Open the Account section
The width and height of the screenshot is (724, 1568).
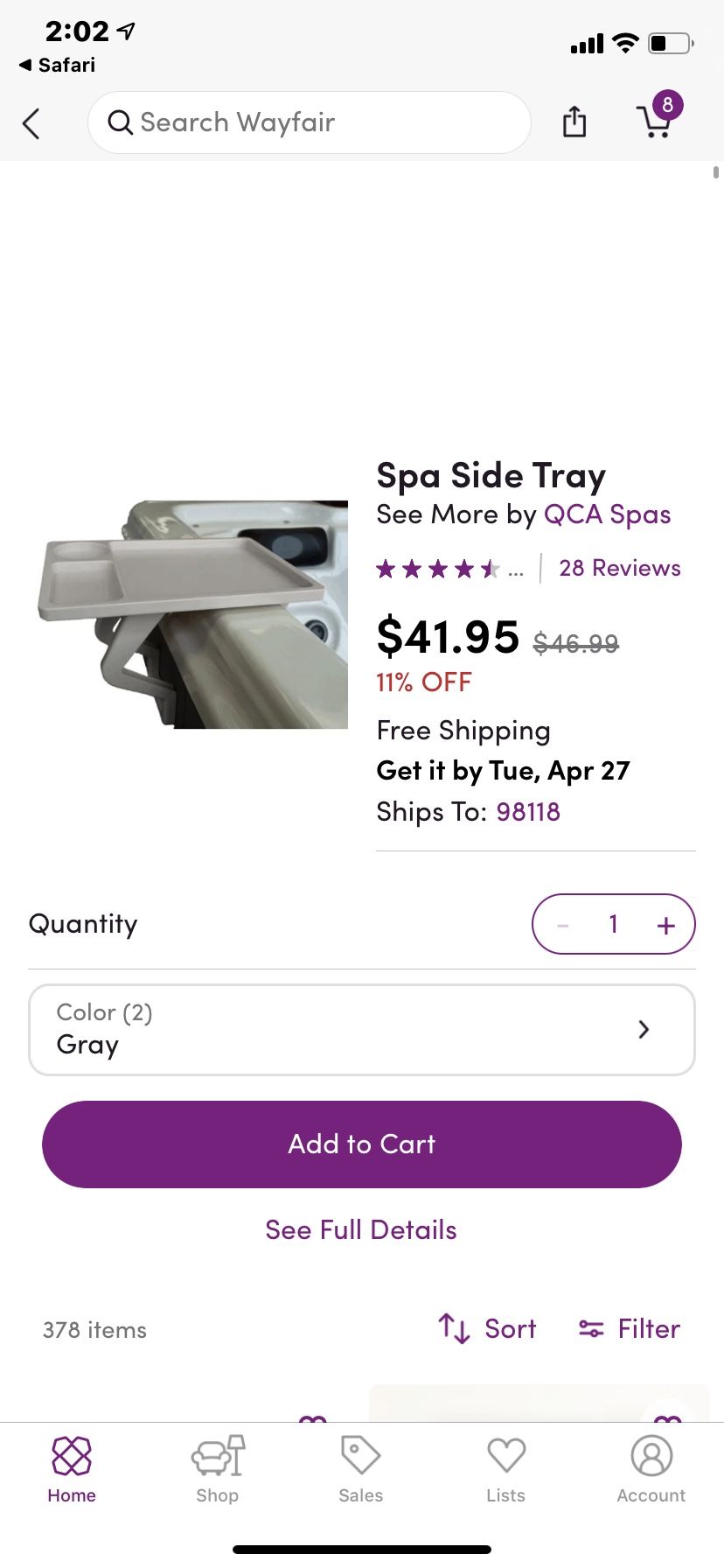coord(651,1470)
